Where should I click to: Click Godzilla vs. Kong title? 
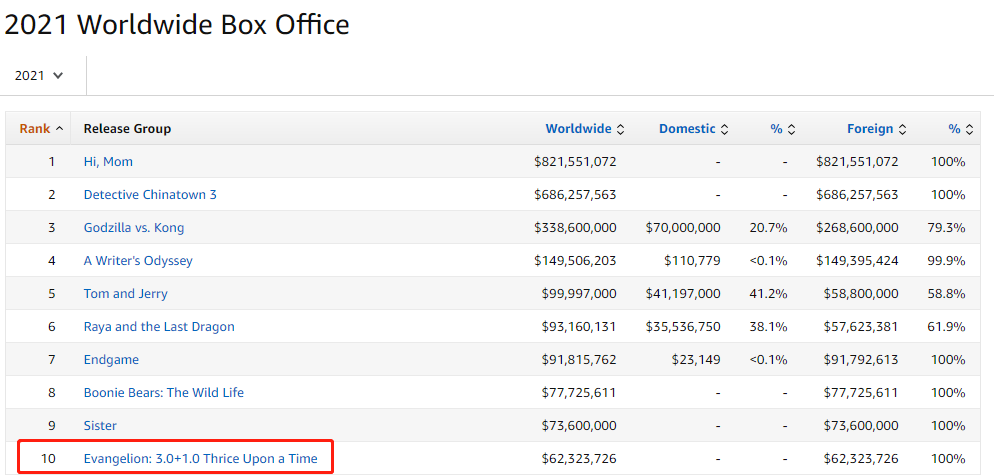pyautogui.click(x=134, y=228)
